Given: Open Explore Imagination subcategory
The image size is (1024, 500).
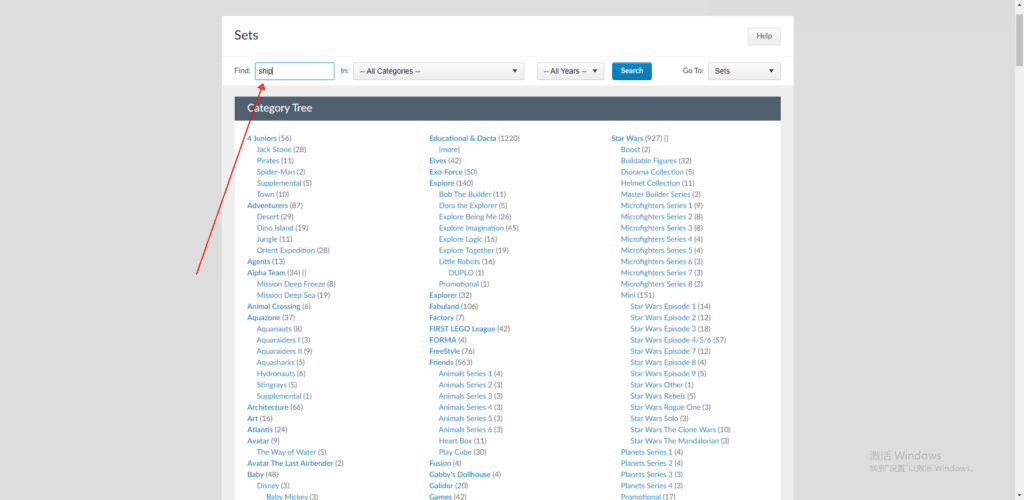Looking at the screenshot, I should point(472,228).
